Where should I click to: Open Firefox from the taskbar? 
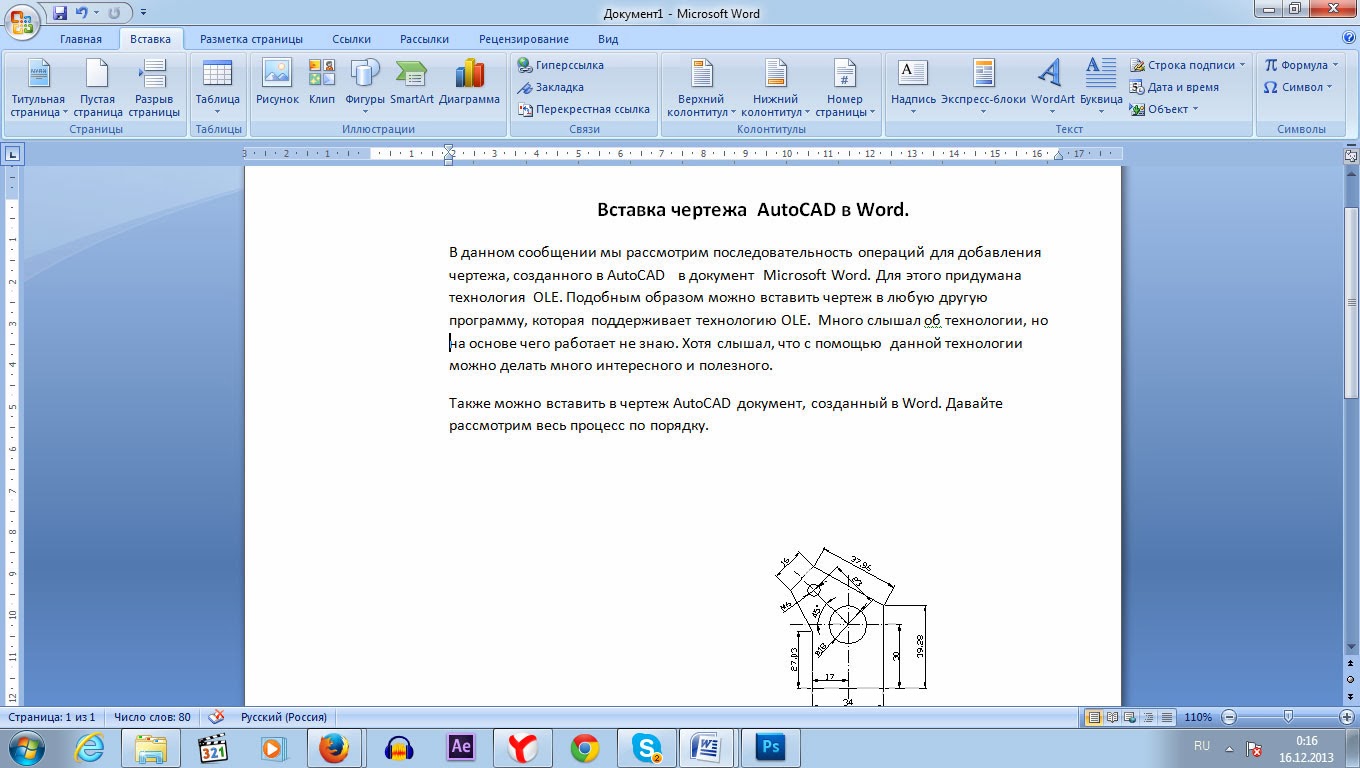(x=334, y=747)
